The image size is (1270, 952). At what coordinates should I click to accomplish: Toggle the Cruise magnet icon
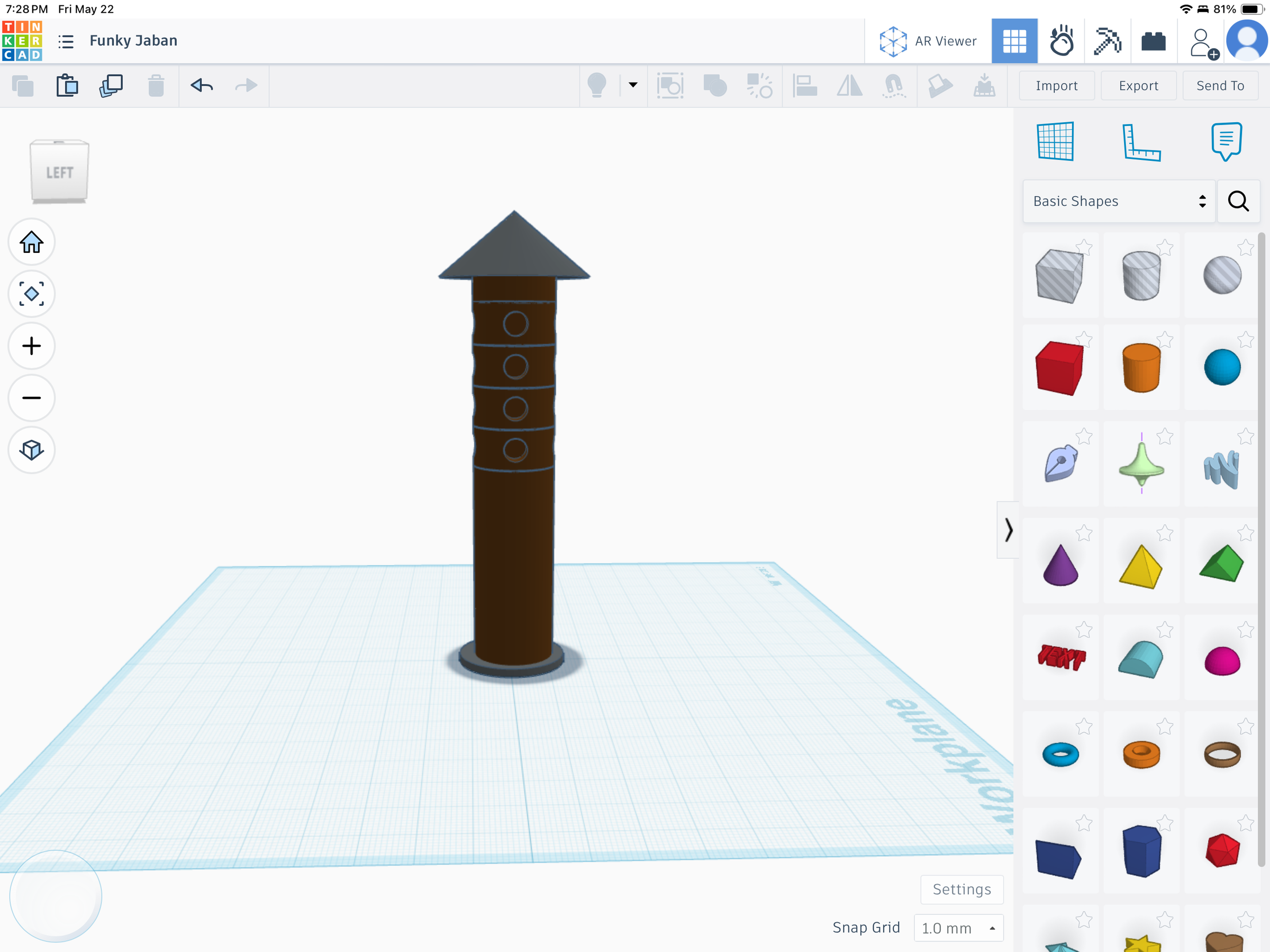click(x=893, y=86)
